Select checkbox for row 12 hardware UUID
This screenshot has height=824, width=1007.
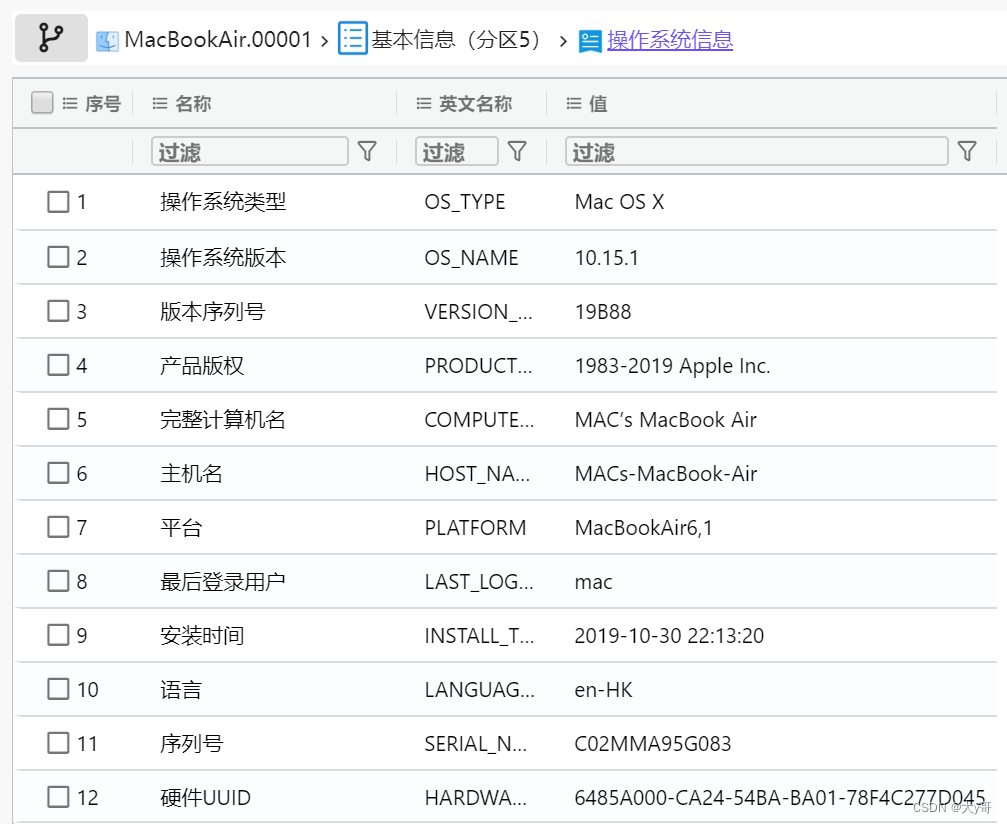pyautogui.click(x=58, y=797)
